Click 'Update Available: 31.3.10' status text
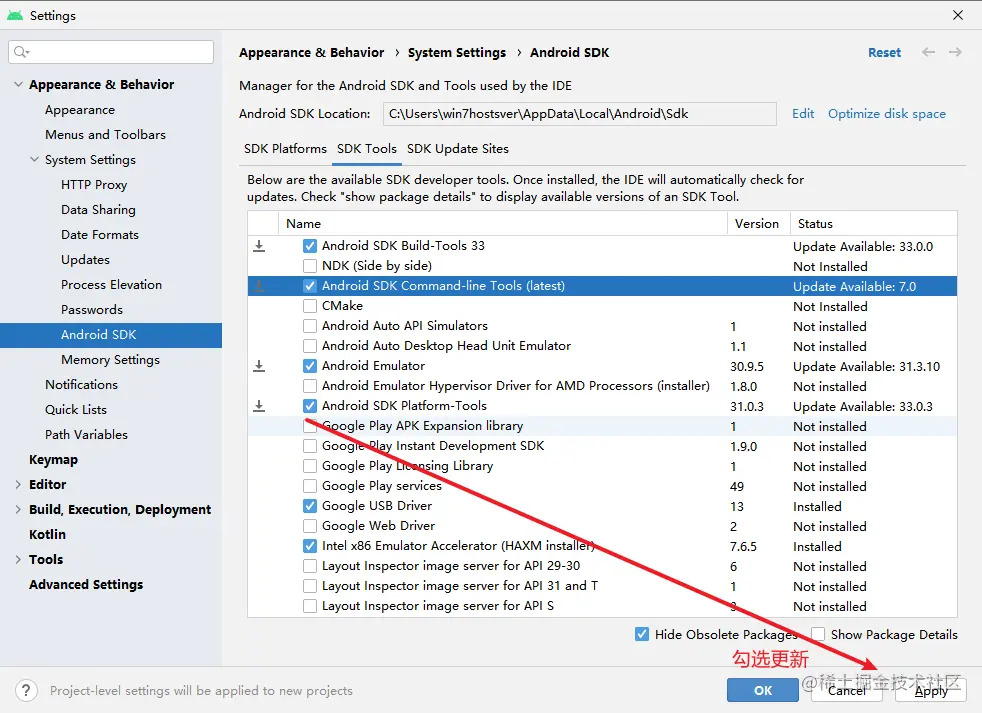 tap(866, 367)
